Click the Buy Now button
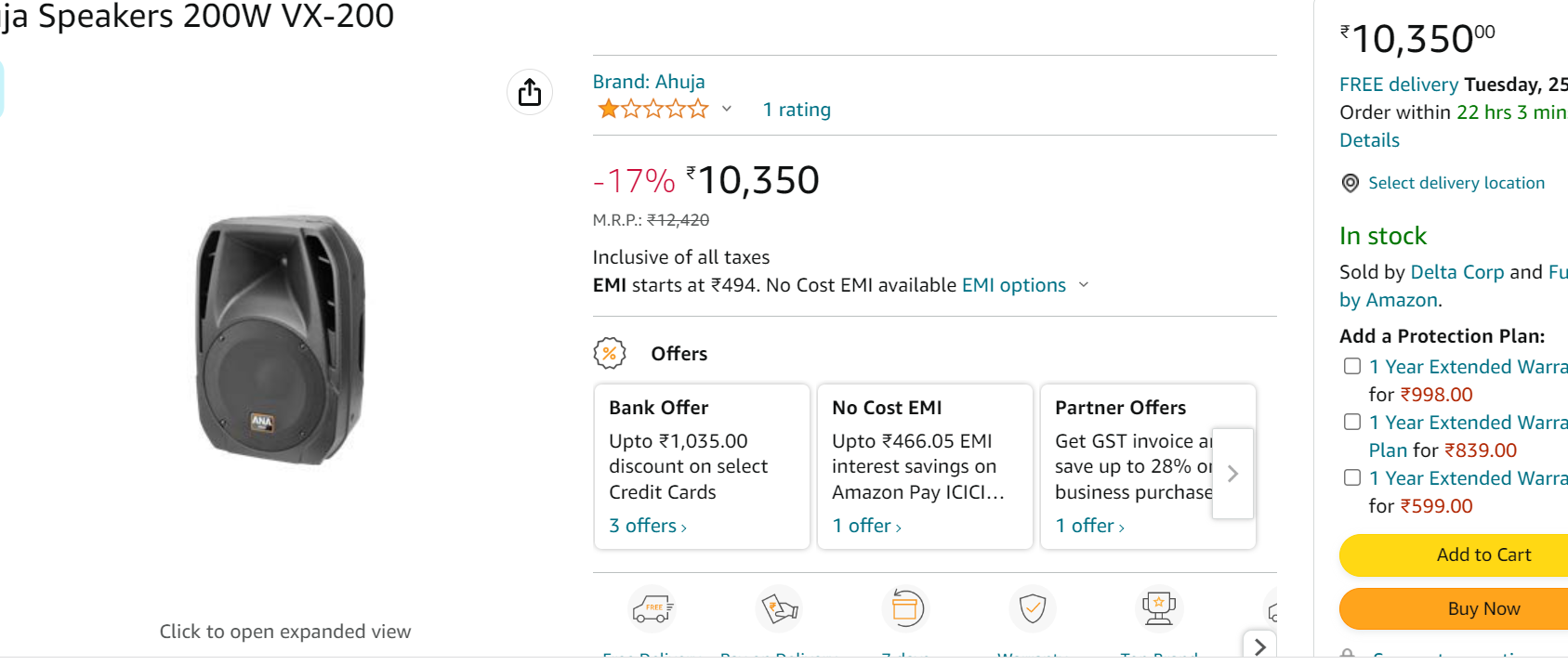The height and width of the screenshot is (665, 1568). point(1482,608)
